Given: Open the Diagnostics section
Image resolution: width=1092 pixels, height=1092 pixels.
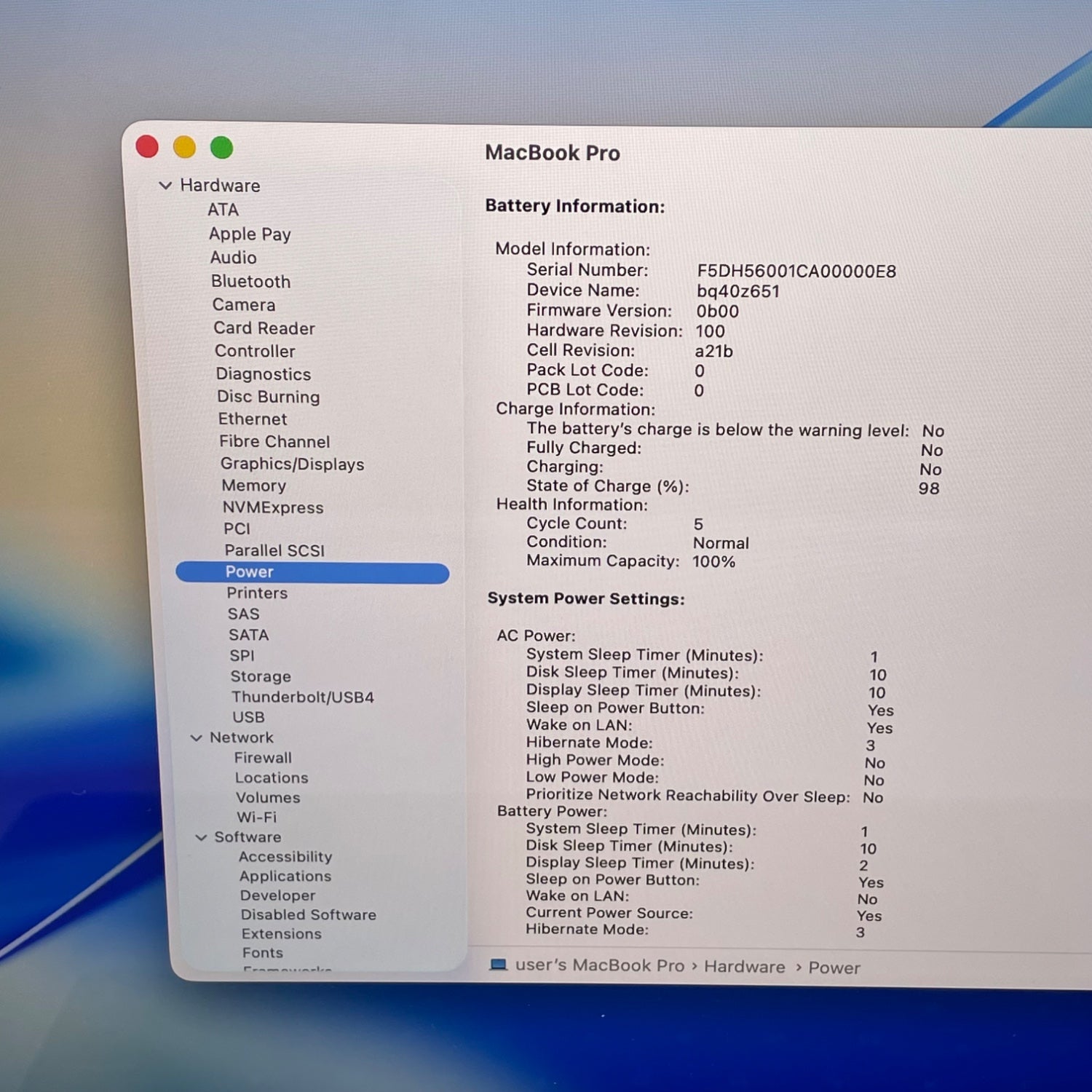Looking at the screenshot, I should tap(264, 374).
